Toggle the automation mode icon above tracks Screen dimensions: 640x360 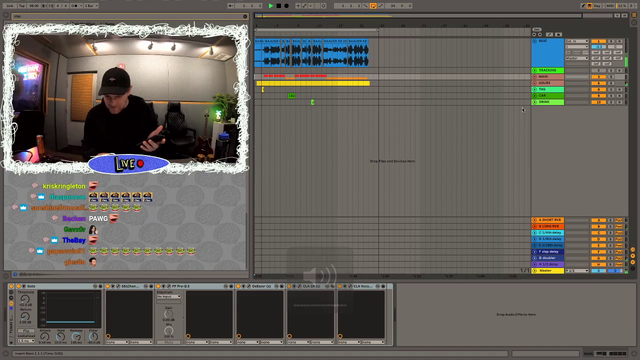click(549, 35)
